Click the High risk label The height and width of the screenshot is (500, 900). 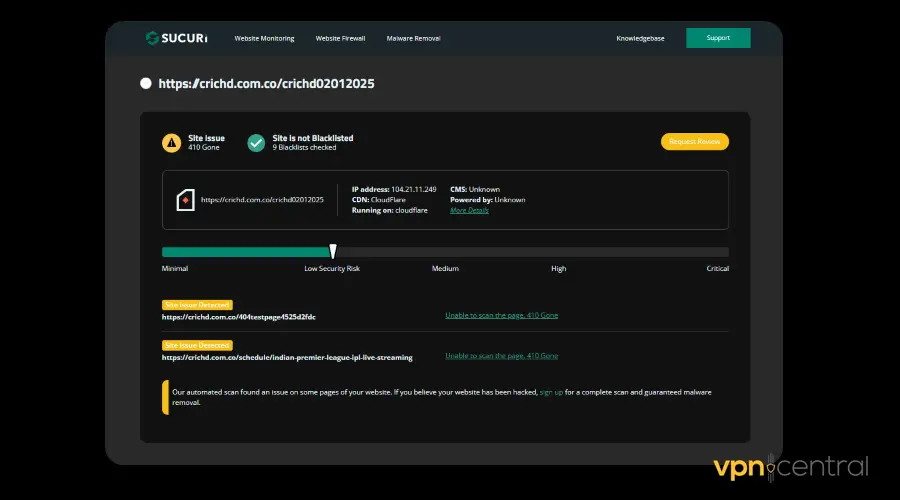558,269
